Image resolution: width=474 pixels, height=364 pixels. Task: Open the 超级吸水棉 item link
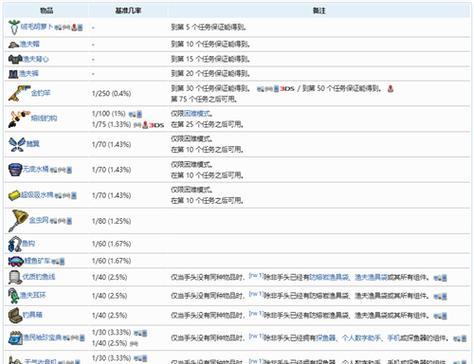[x=37, y=195]
